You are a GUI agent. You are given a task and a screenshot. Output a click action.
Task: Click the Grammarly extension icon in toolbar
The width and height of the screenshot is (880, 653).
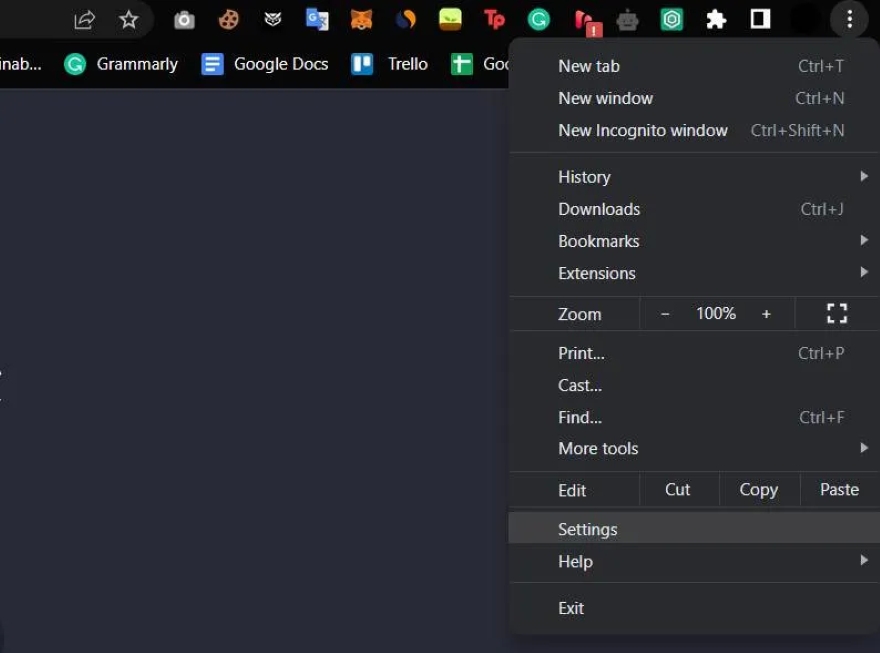(539, 19)
